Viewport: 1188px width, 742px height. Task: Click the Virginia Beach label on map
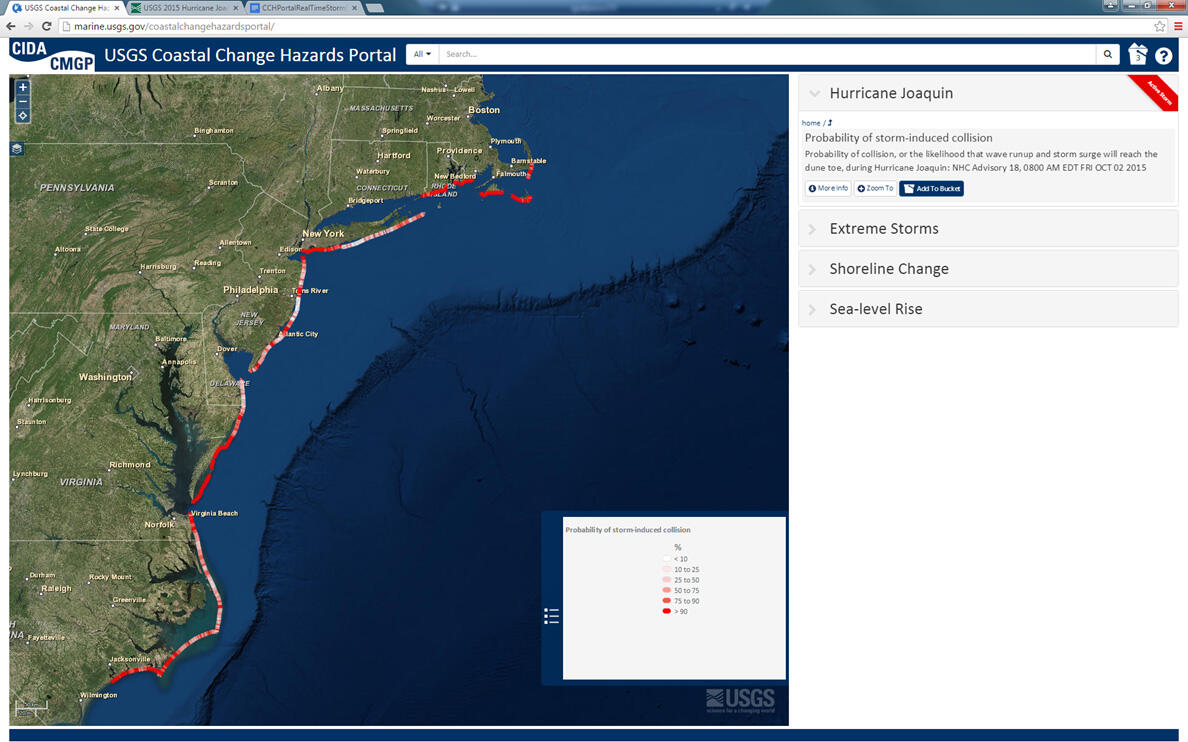point(214,513)
